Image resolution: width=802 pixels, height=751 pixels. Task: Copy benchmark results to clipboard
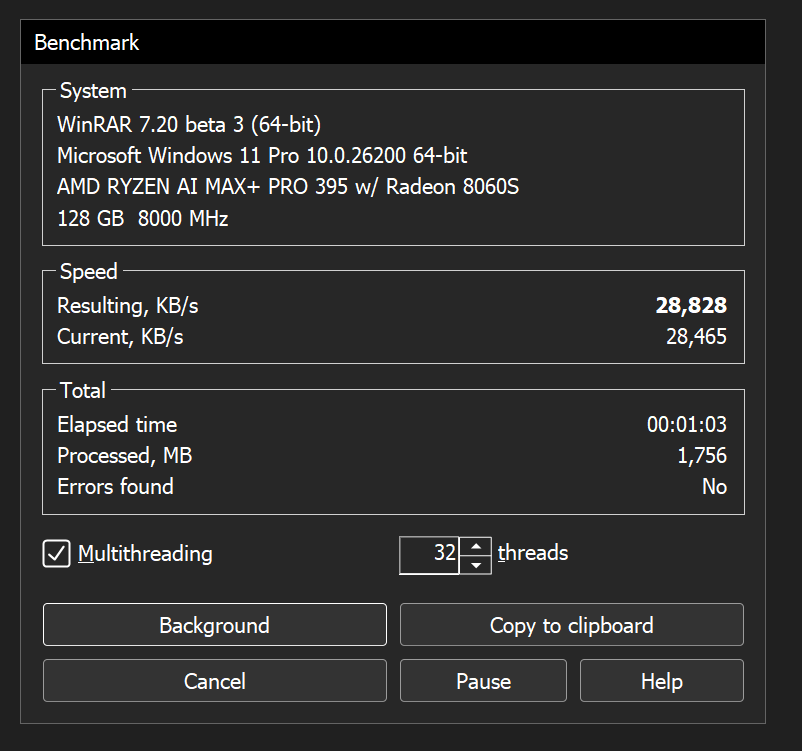tap(571, 626)
